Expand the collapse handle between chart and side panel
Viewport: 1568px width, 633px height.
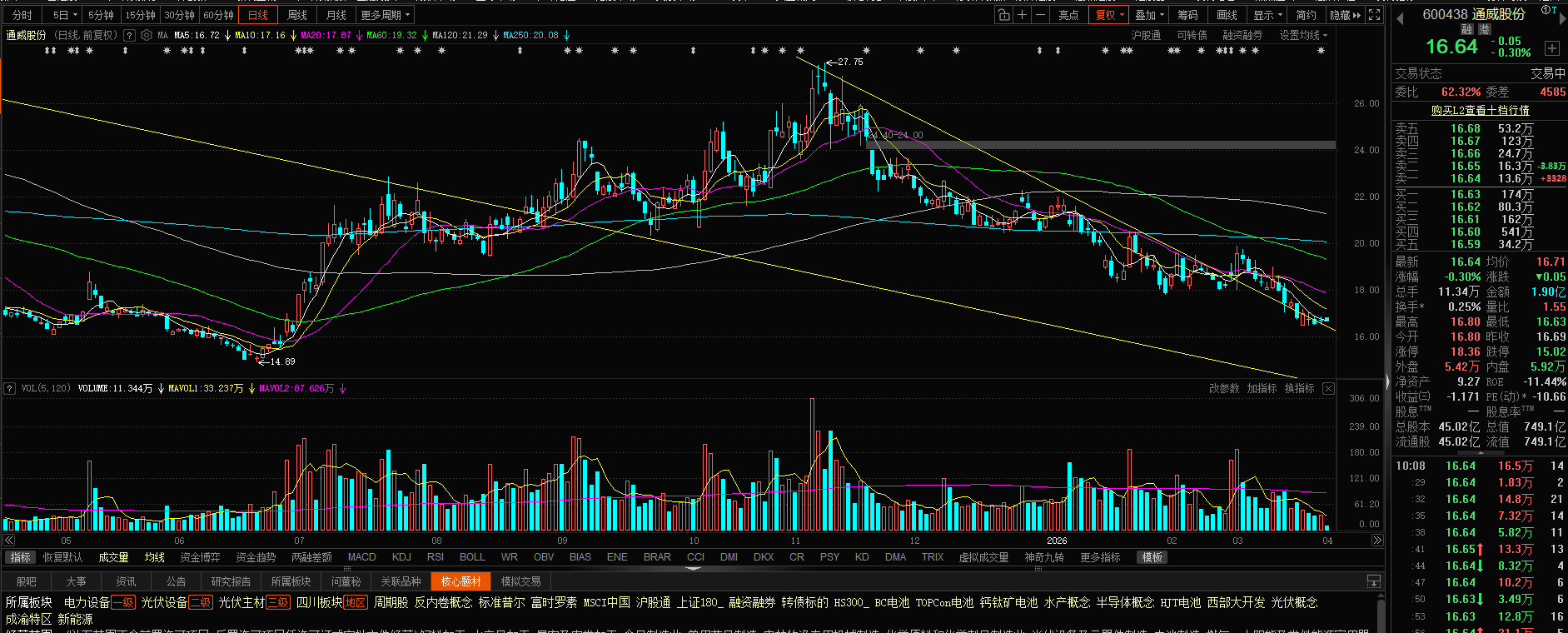pos(1387,381)
